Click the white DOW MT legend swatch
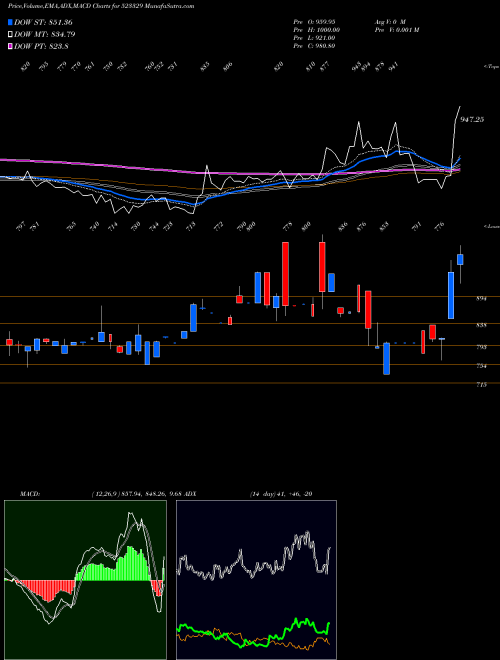500x660 pixels. (10, 35)
